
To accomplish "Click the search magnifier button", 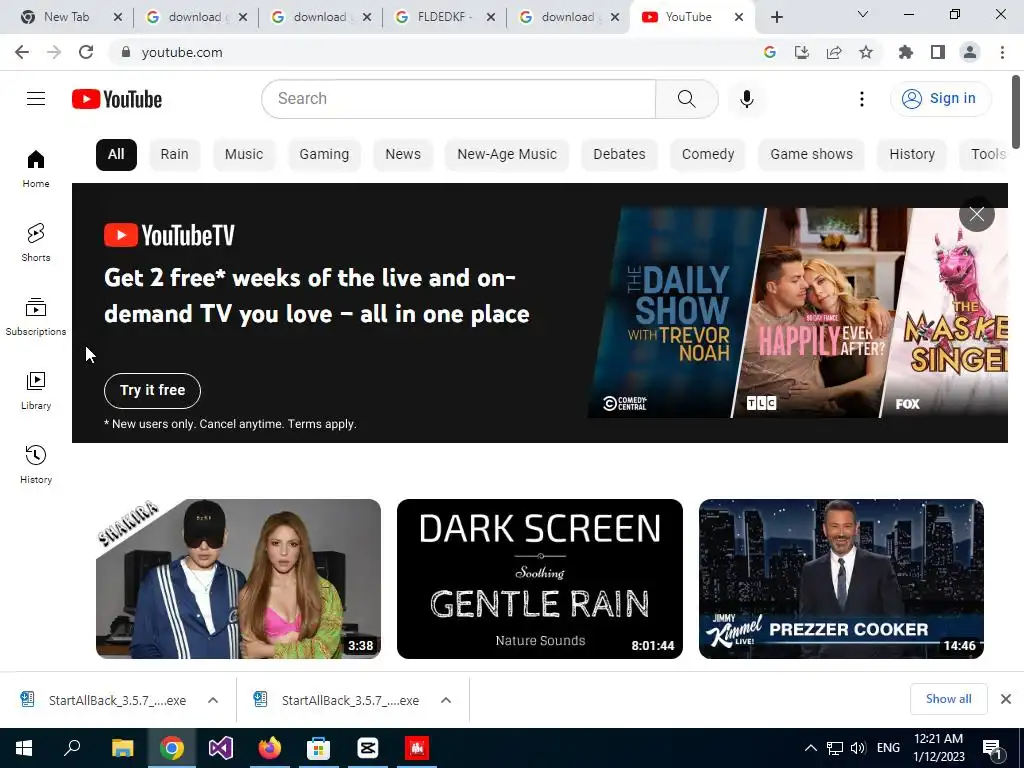I will click(686, 99).
